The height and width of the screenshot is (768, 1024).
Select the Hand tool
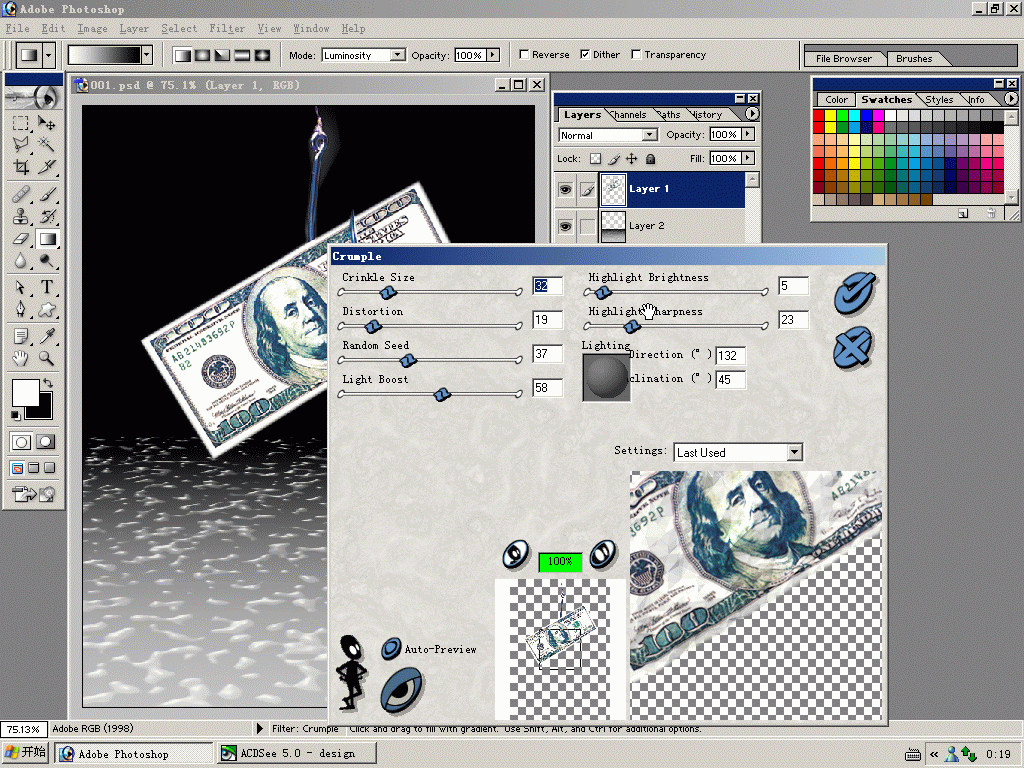pos(21,358)
